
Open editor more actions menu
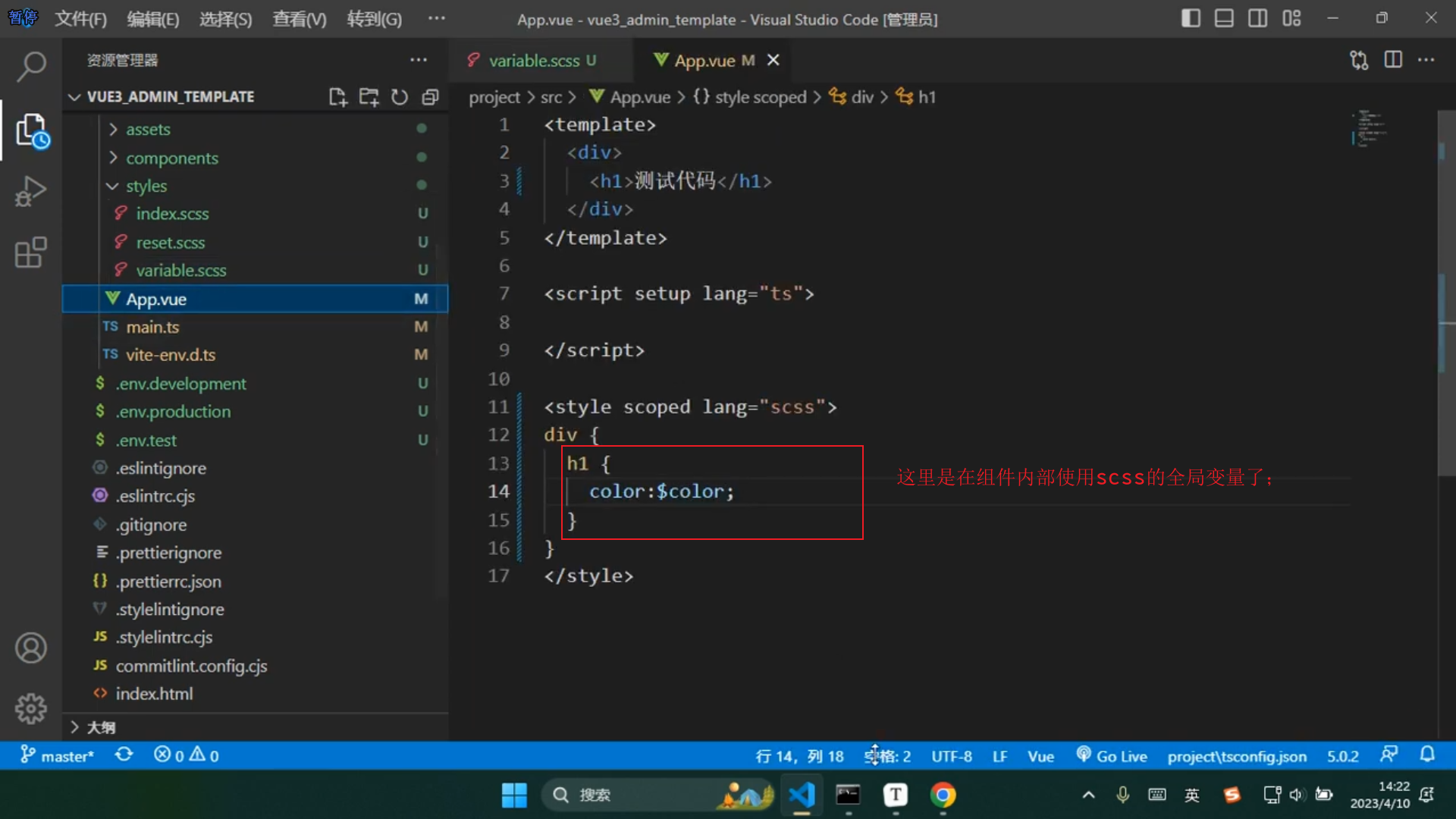click(x=1426, y=60)
